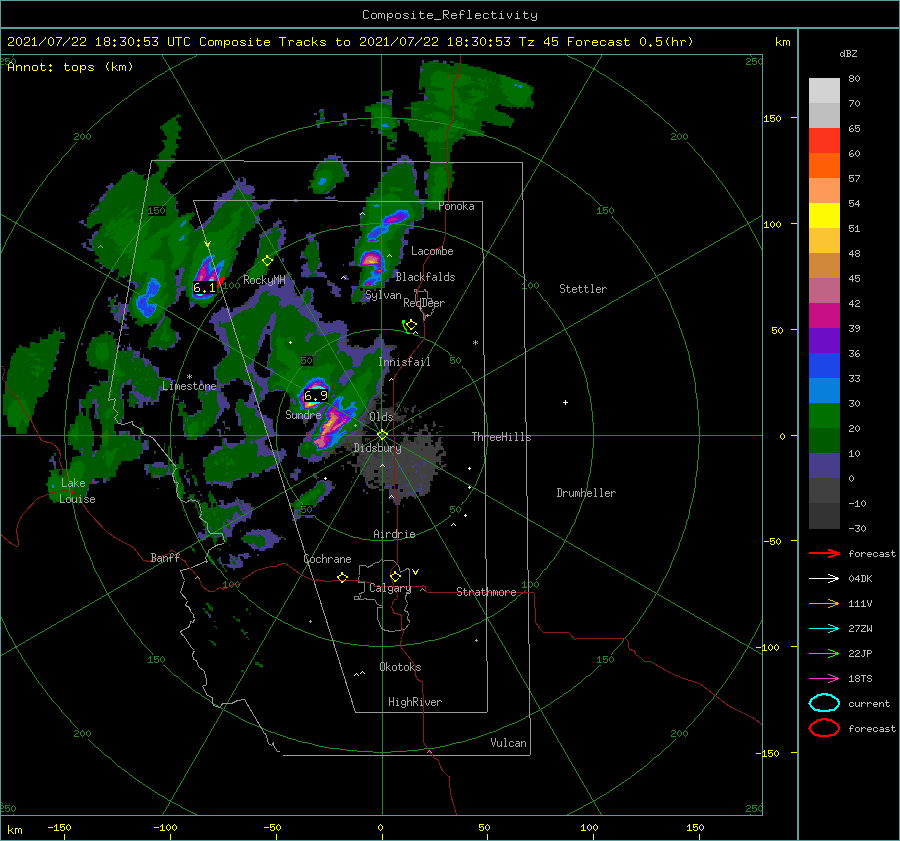Click the yellow diamond marker near RockyMH
900x841 pixels.
click(x=267, y=261)
